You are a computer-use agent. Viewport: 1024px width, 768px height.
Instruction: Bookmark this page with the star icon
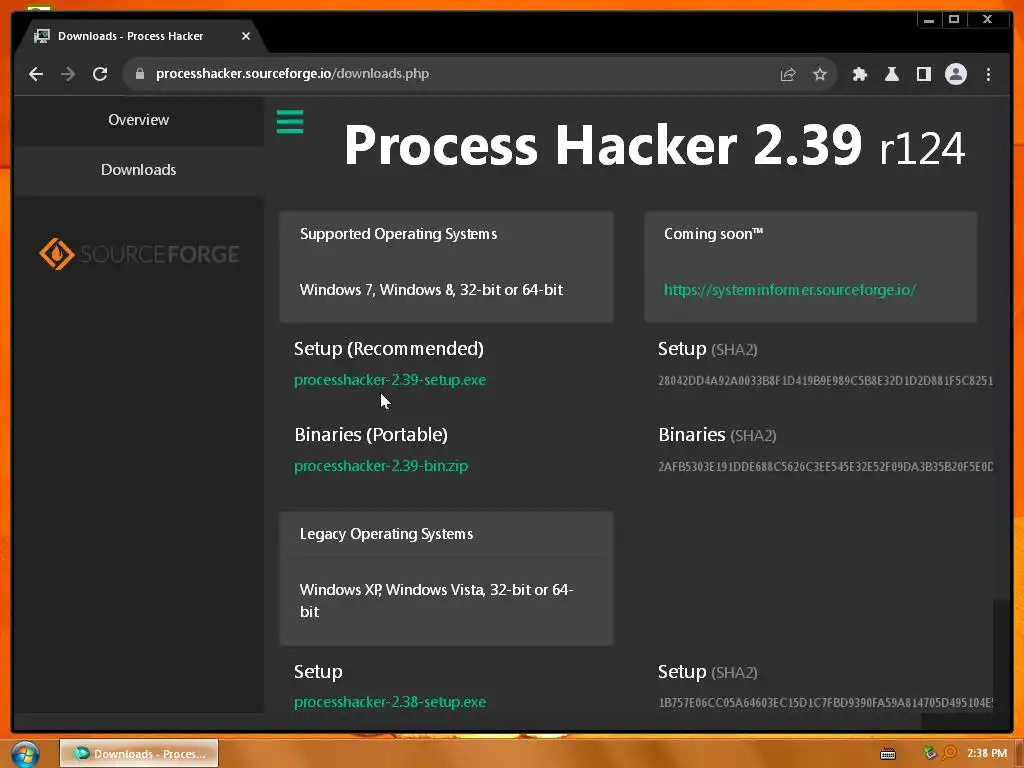click(x=820, y=74)
